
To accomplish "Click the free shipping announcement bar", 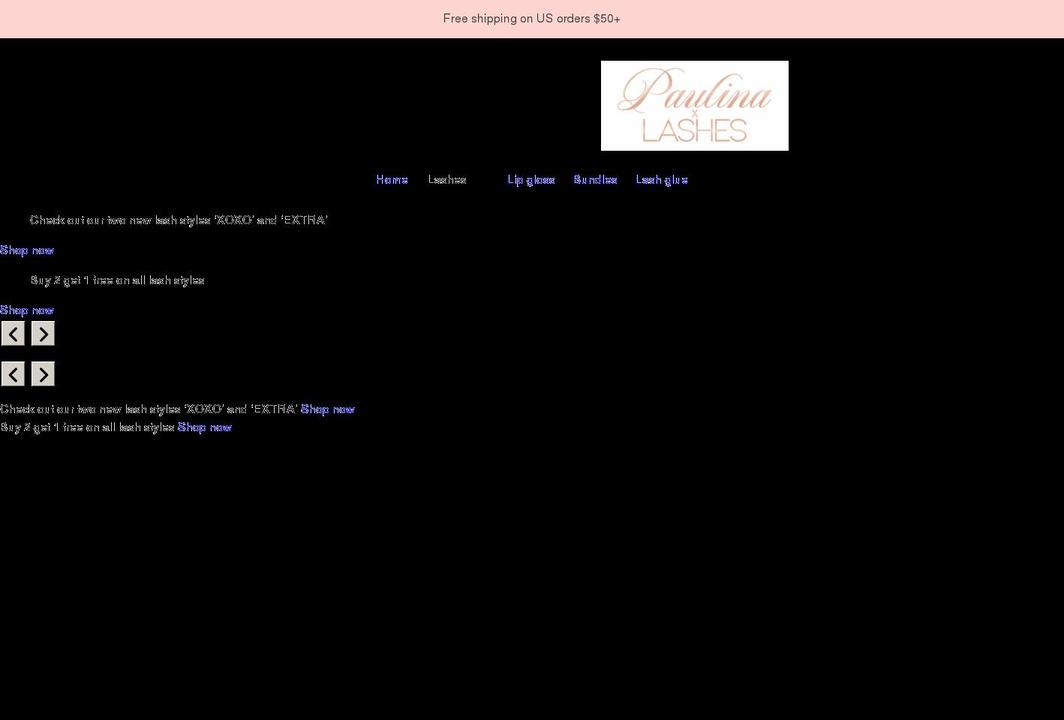I will [531, 18].
